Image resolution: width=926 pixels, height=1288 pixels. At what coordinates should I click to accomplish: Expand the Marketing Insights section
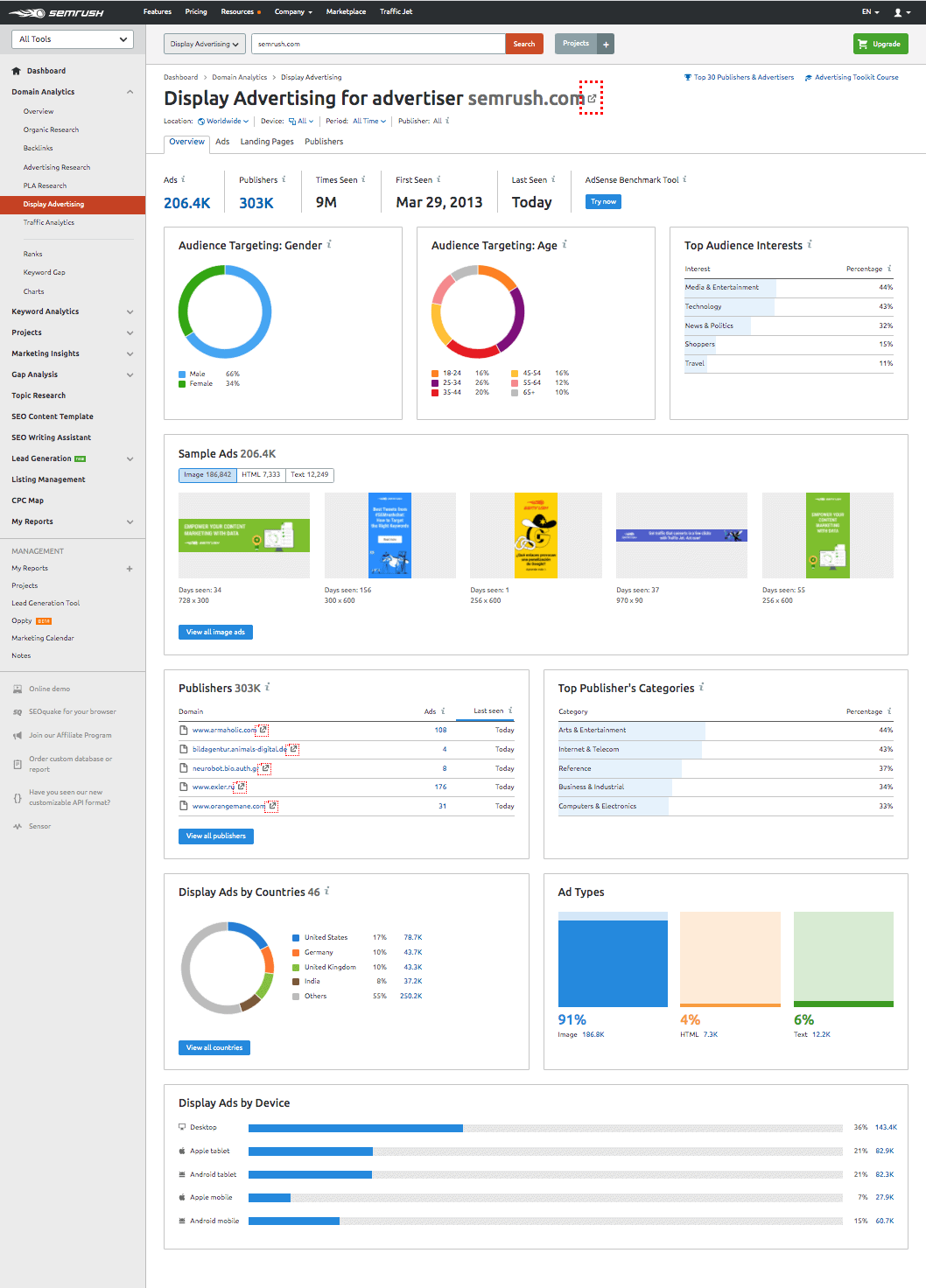130,353
